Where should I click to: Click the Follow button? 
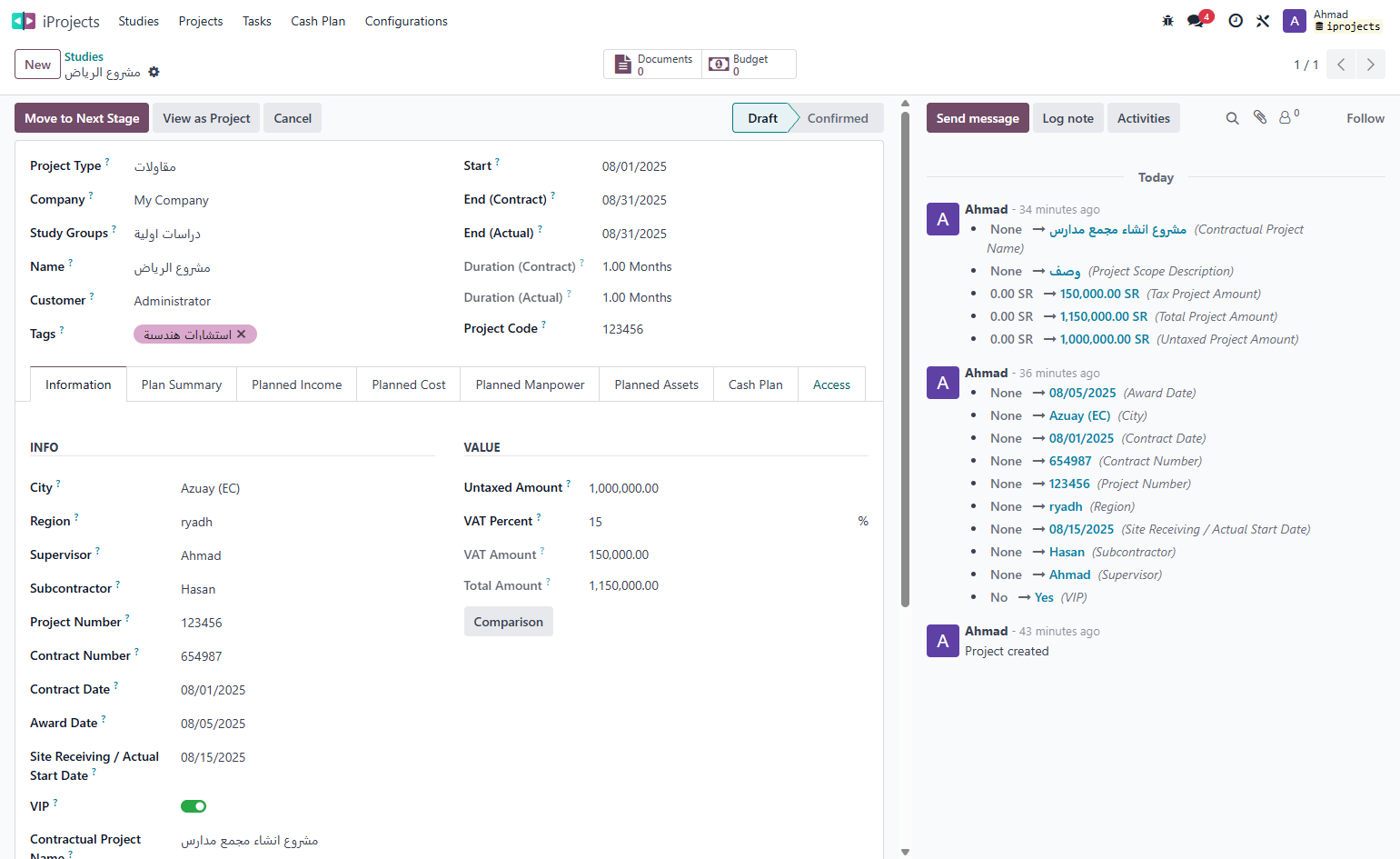[x=1365, y=118]
